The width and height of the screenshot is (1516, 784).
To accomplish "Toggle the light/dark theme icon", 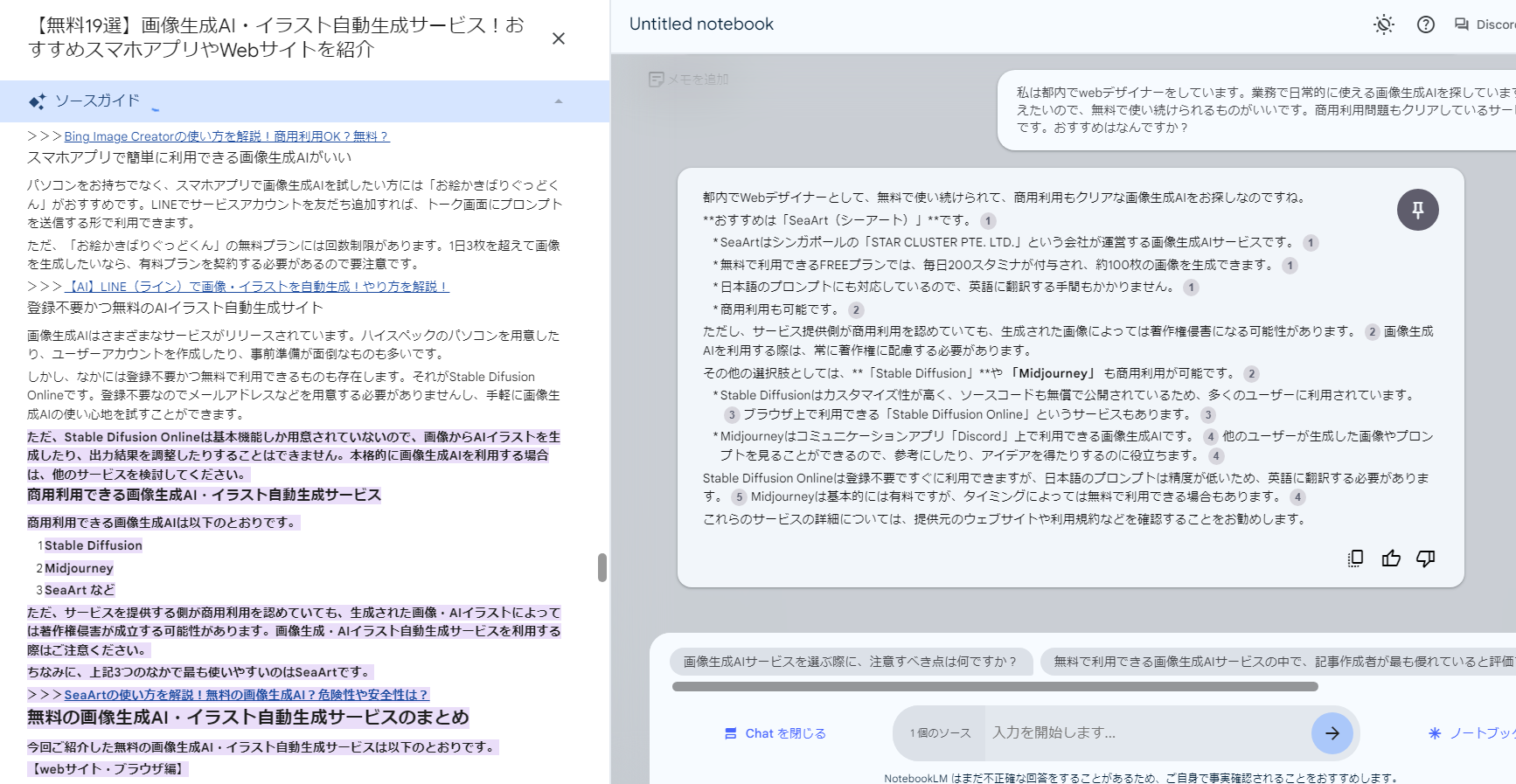I will click(x=1383, y=24).
